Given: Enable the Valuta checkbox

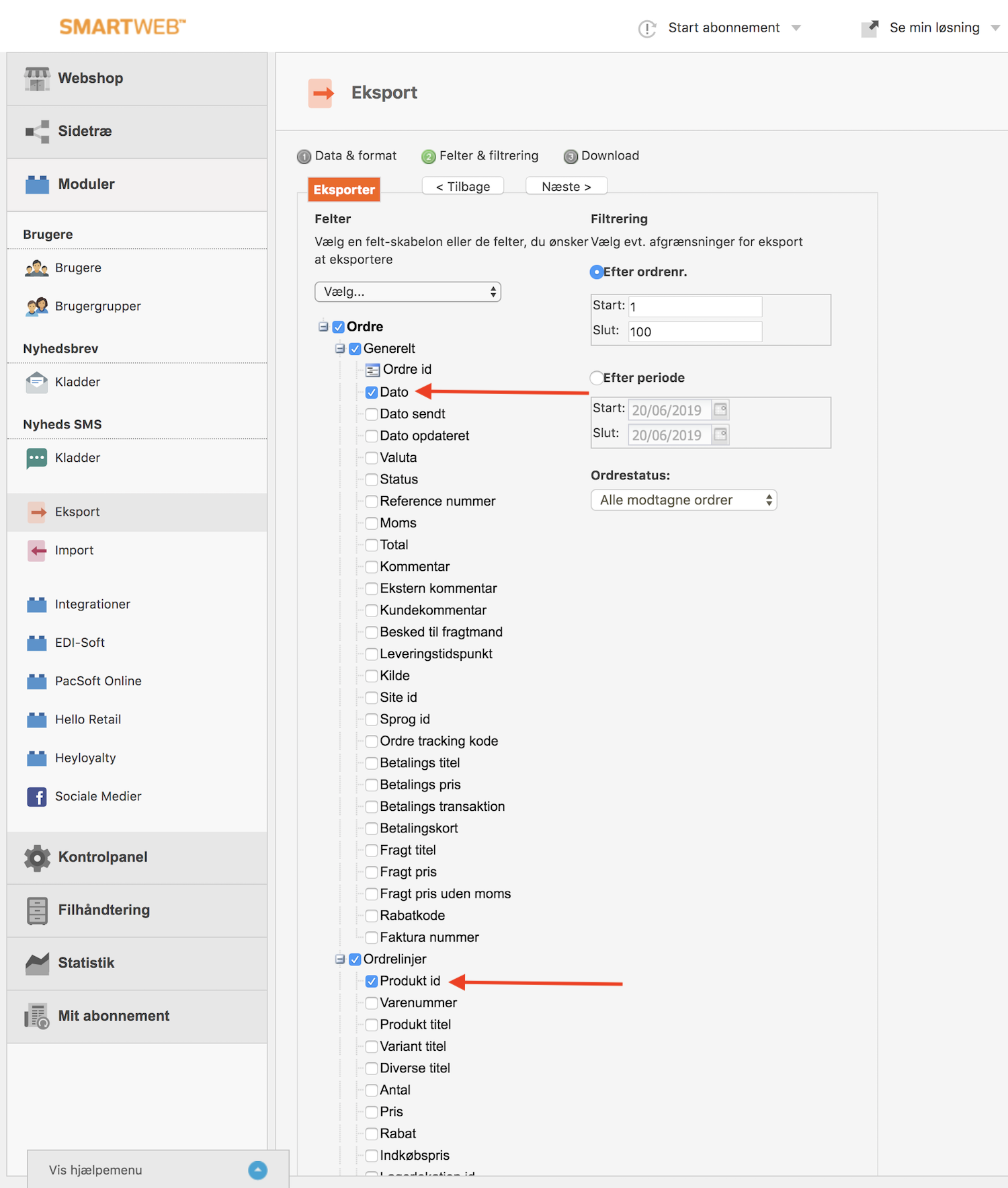Looking at the screenshot, I should pyautogui.click(x=371, y=458).
